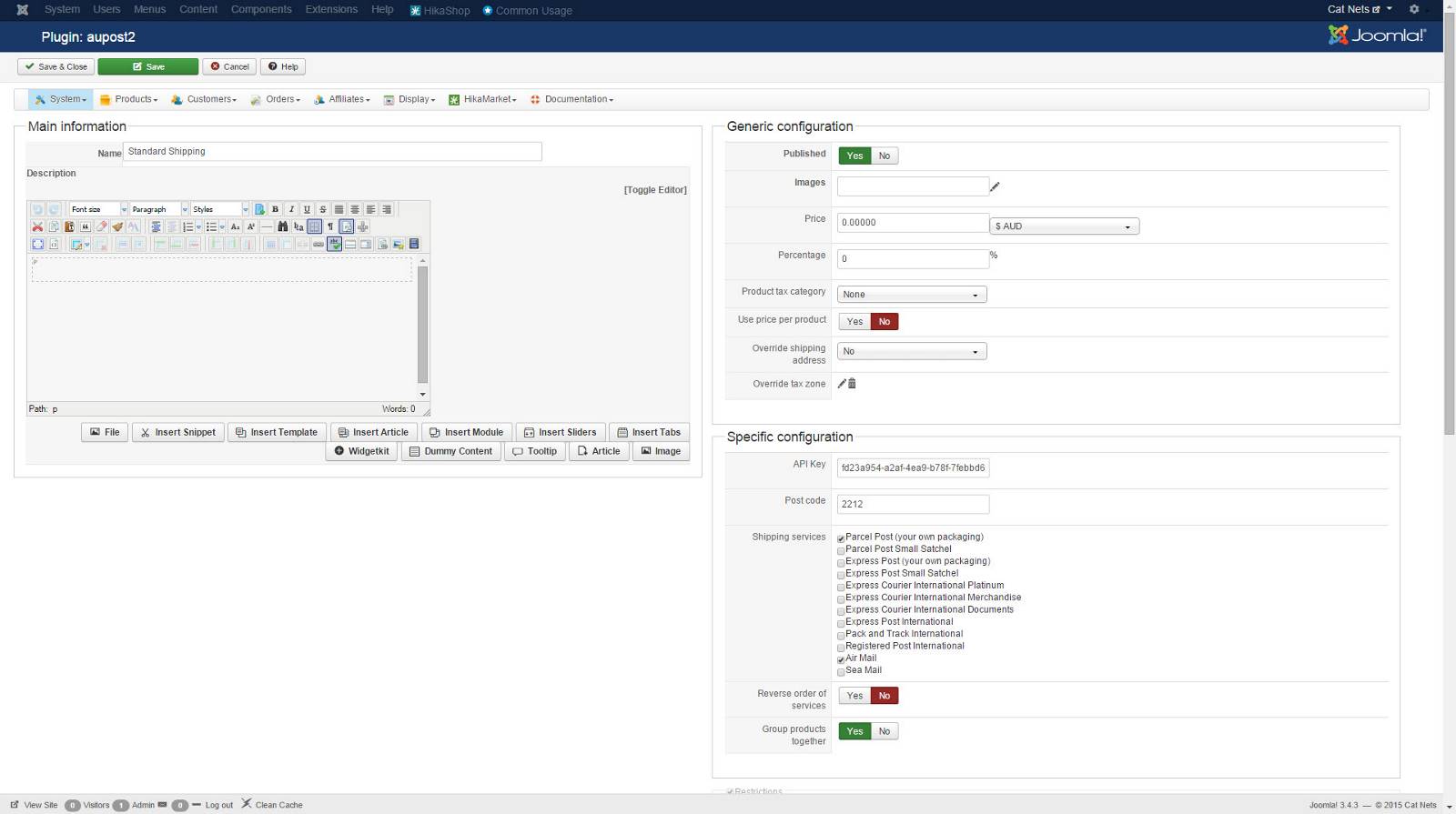Open the Display menu in HikaShop toolbar
Screen dimensions: 1456x814
click(409, 99)
